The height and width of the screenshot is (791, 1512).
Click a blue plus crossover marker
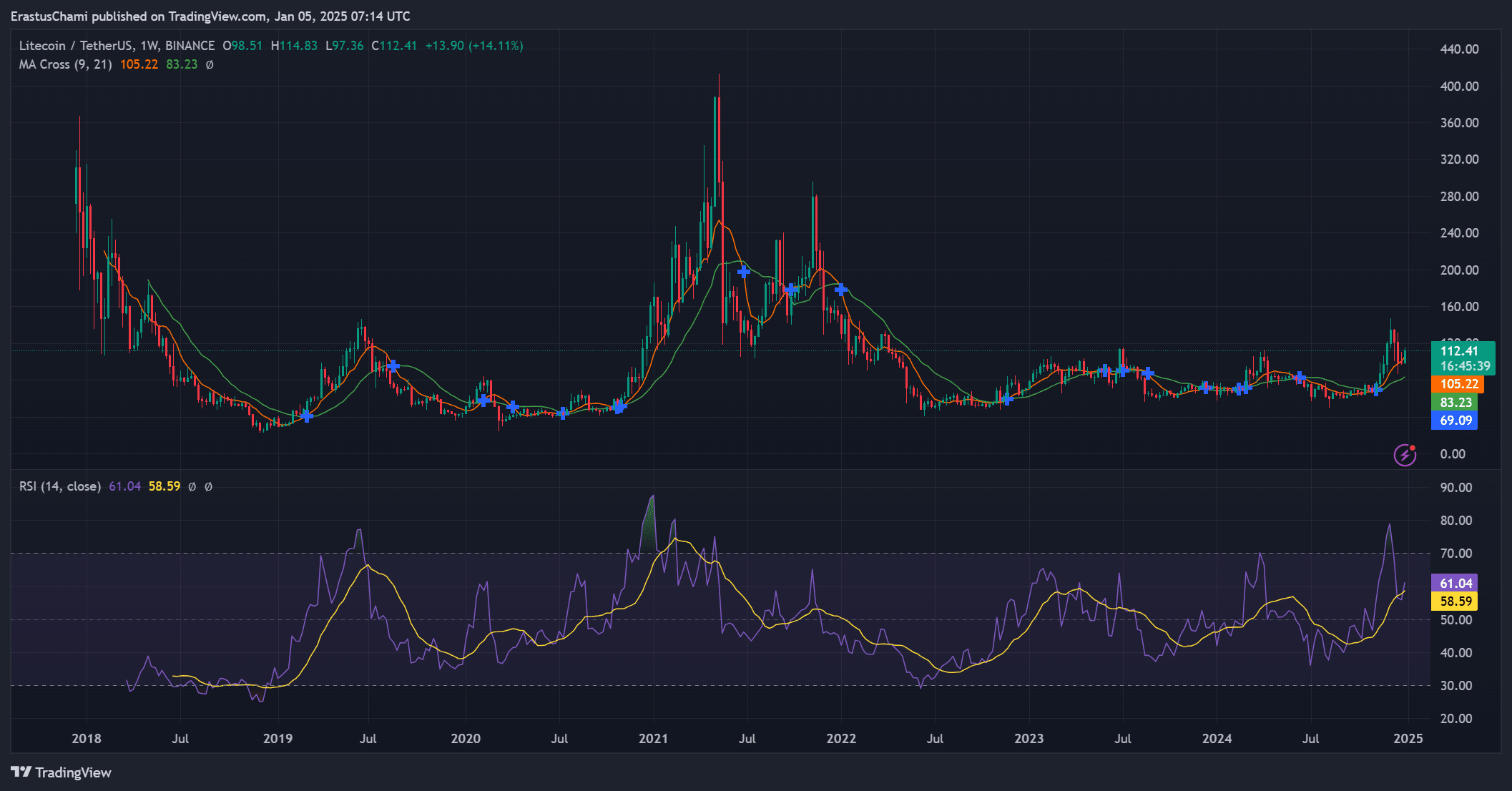[743, 272]
